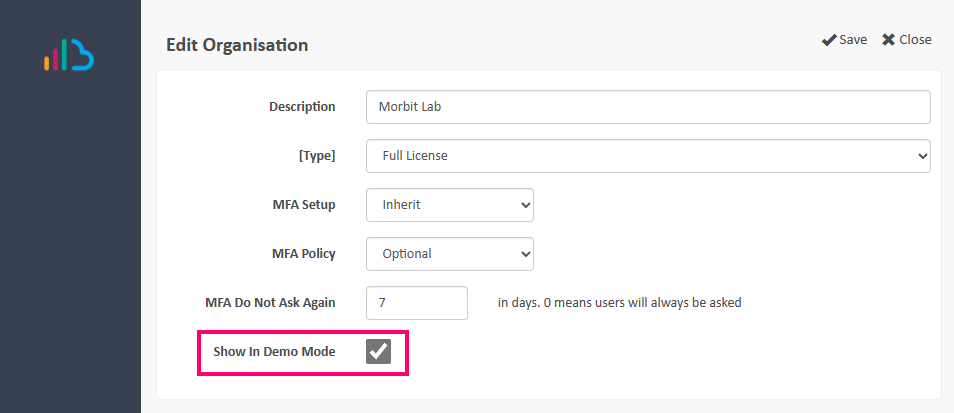Click the Save button text
This screenshot has width=954, height=413.
(853, 40)
